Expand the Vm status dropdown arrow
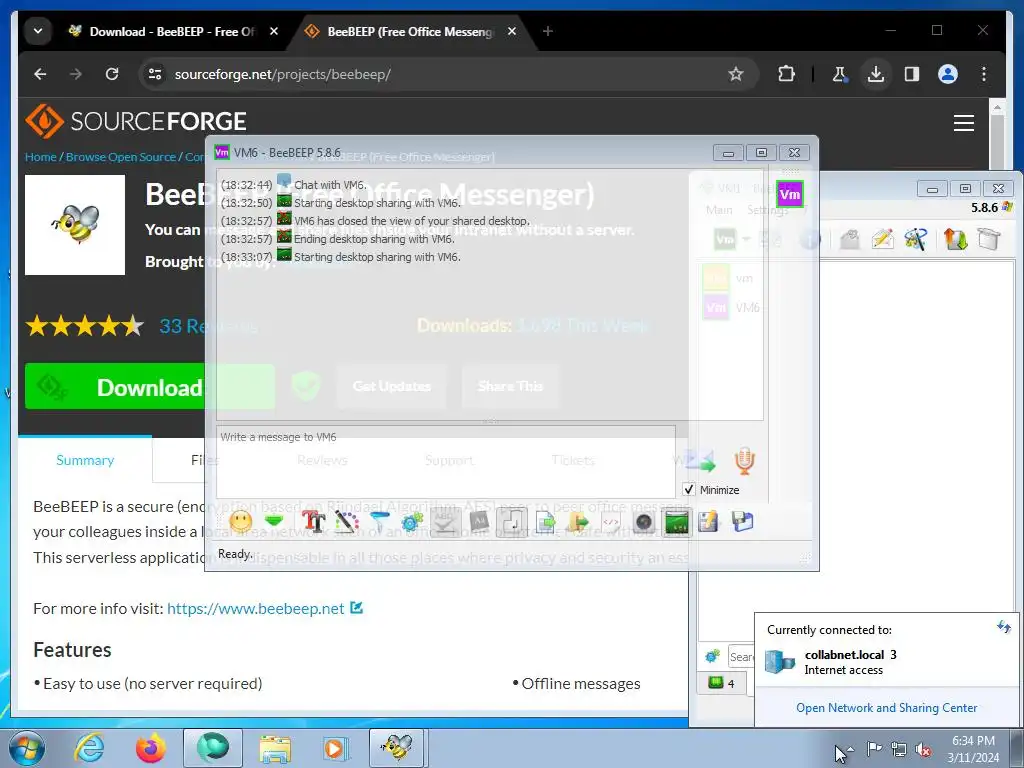The image size is (1024, 768). click(x=746, y=239)
